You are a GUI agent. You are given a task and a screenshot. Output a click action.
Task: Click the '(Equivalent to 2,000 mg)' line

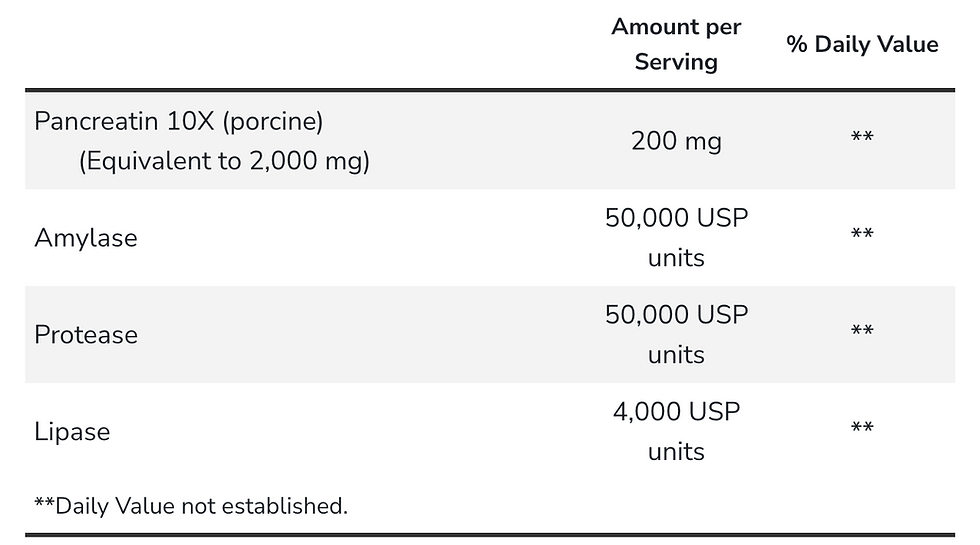(224, 161)
